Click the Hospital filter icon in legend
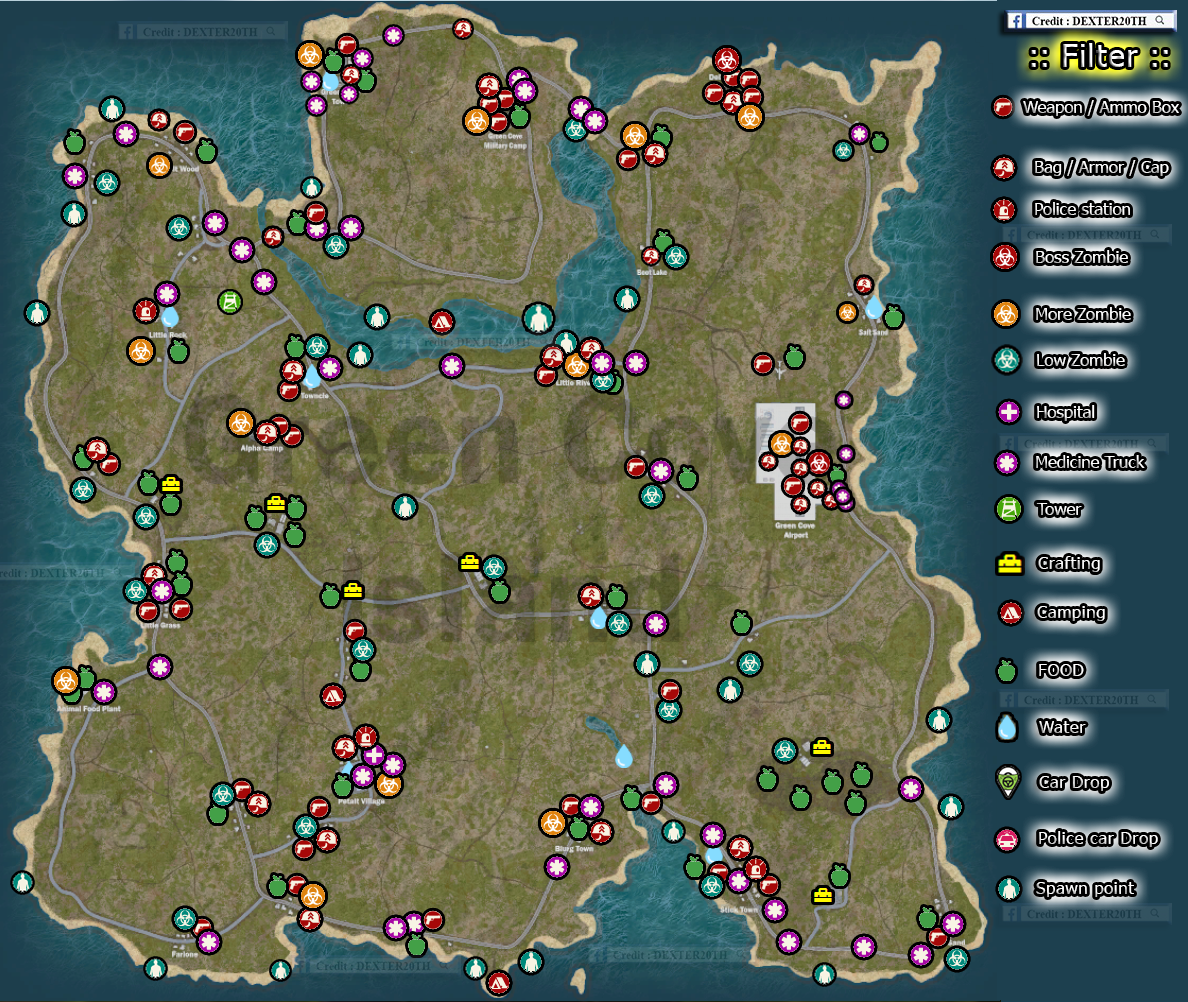This screenshot has width=1188, height=1002. point(1008,412)
